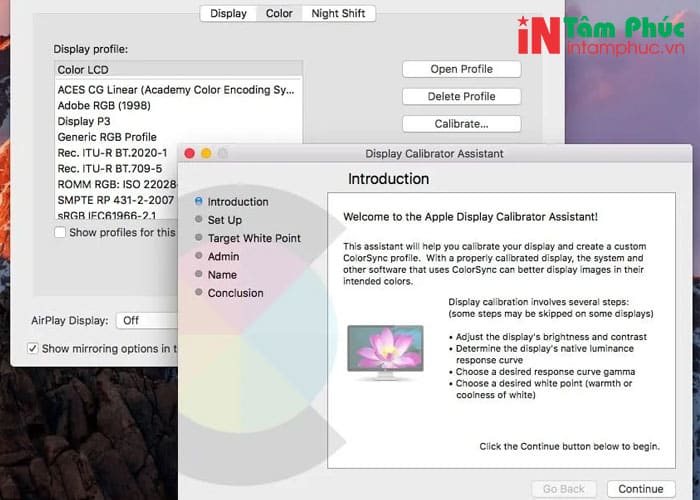The width and height of the screenshot is (700, 500).
Task: Open the AirPlay Display dropdown
Action: pos(147,321)
